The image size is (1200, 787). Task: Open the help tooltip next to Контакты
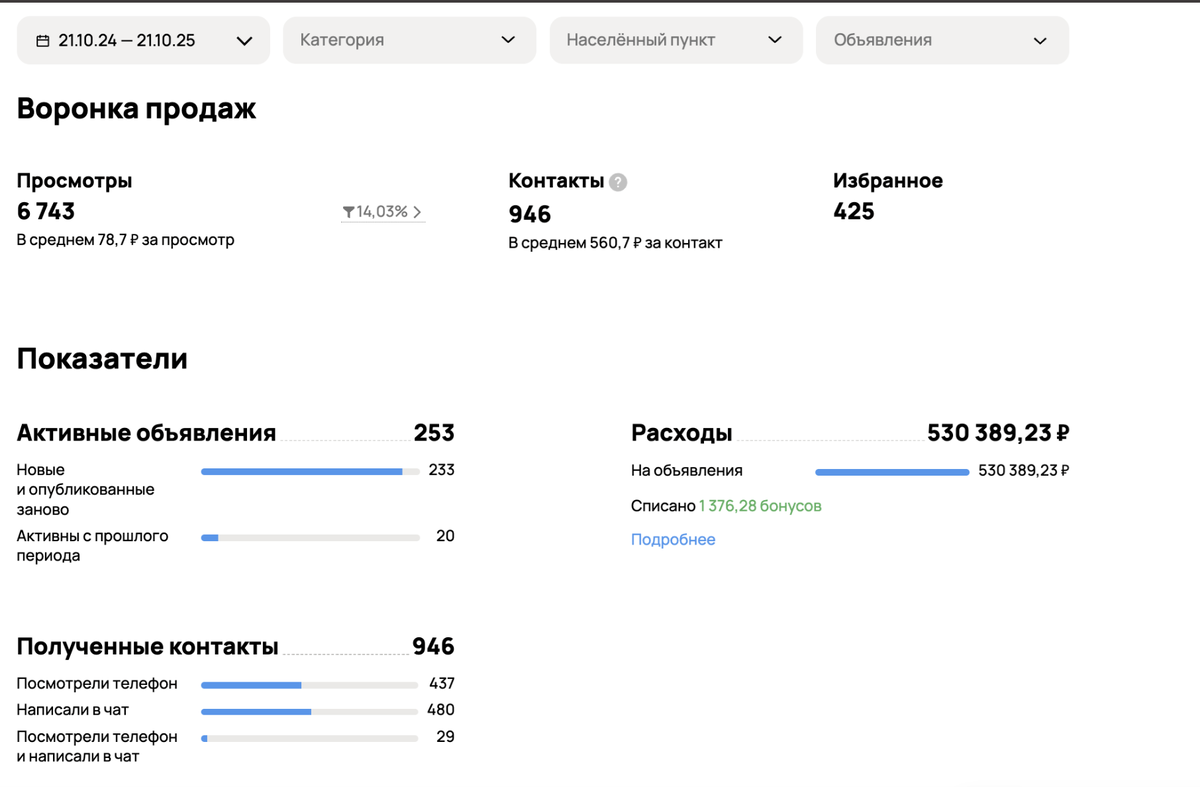click(618, 181)
